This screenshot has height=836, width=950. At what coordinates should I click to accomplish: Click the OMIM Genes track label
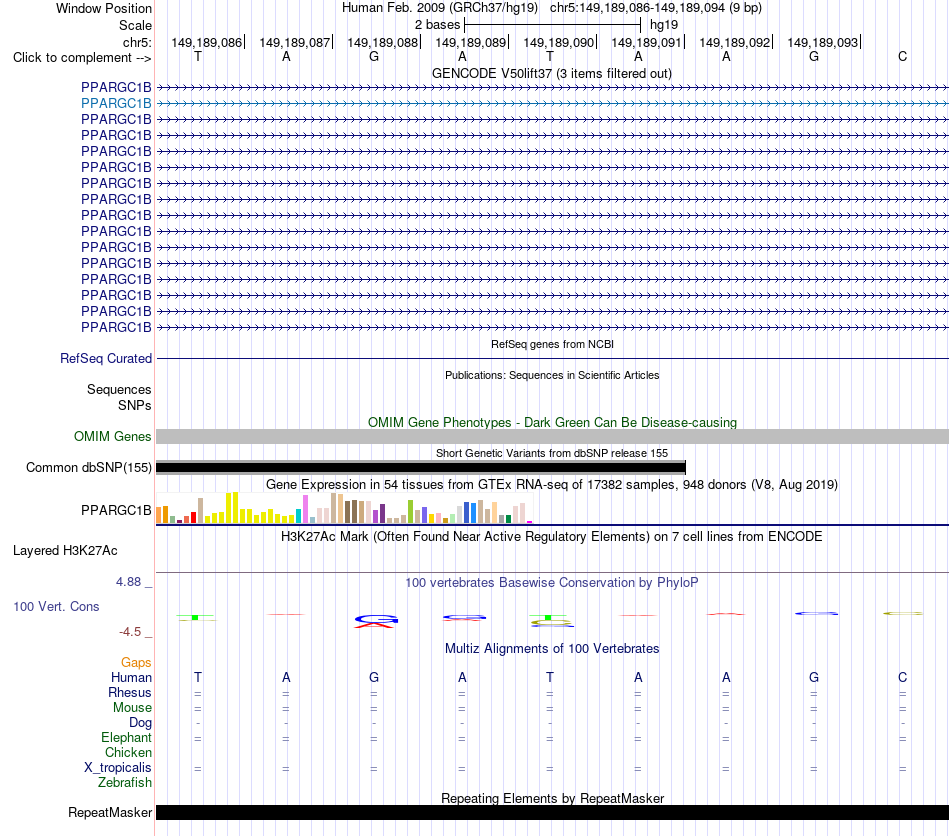(113, 436)
